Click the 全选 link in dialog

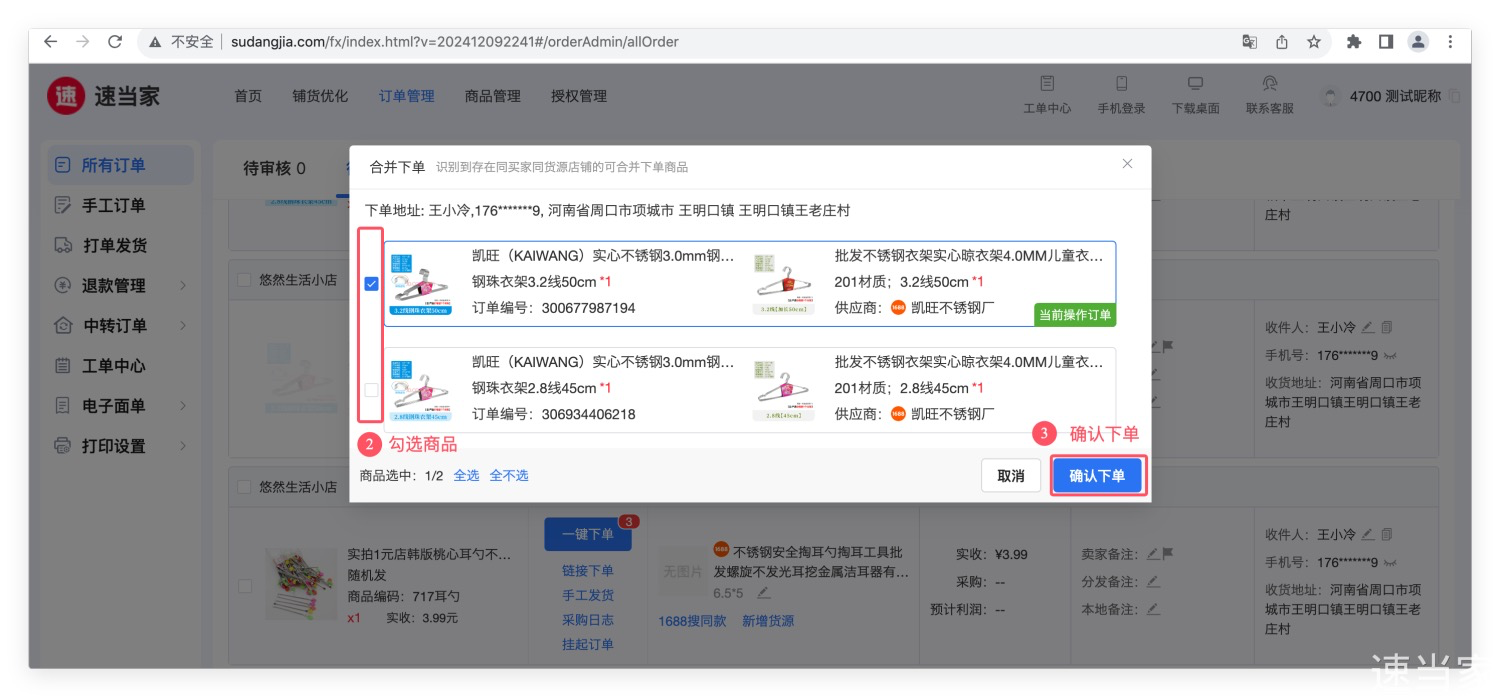coord(466,476)
